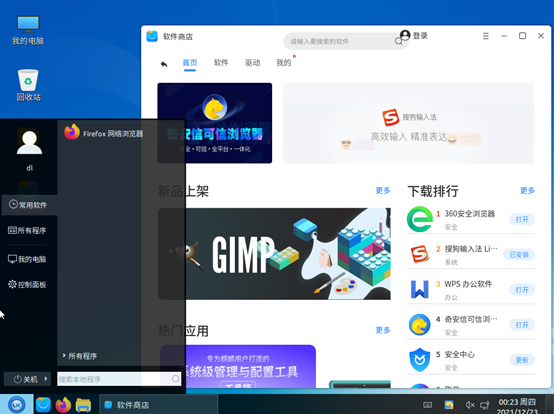The width and height of the screenshot is (554, 414).
Task: Click the 奇安信可信浏览器 icon in ranking
Action: coord(420,325)
